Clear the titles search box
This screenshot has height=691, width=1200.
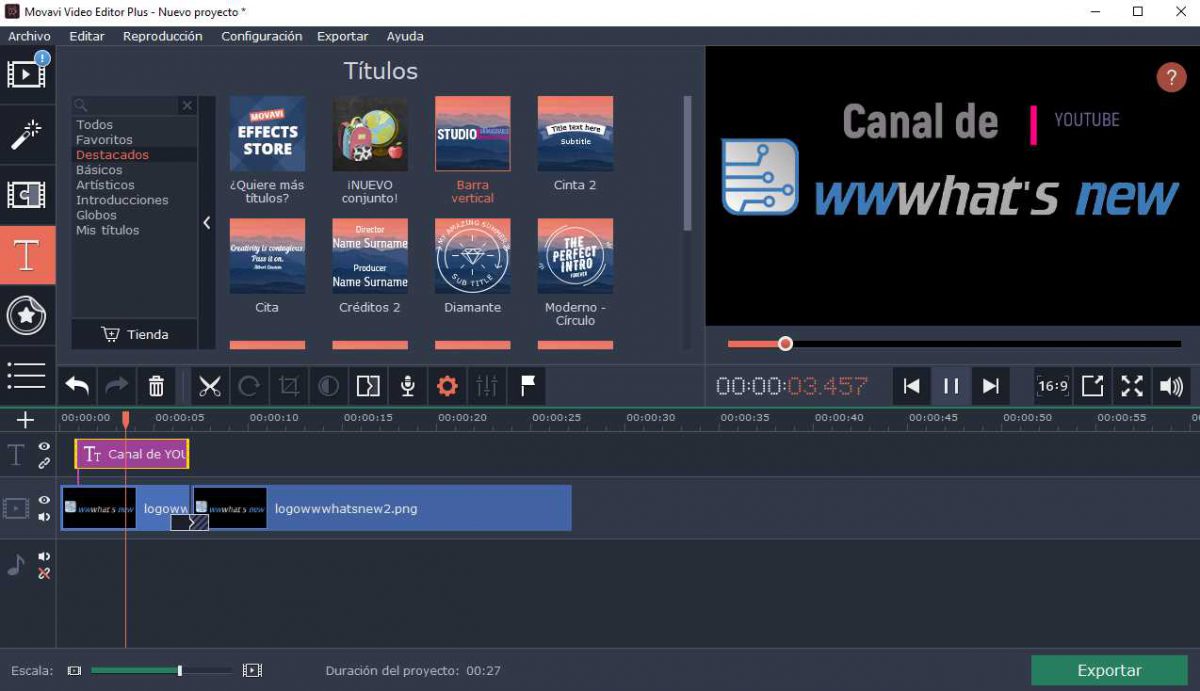[x=187, y=105]
